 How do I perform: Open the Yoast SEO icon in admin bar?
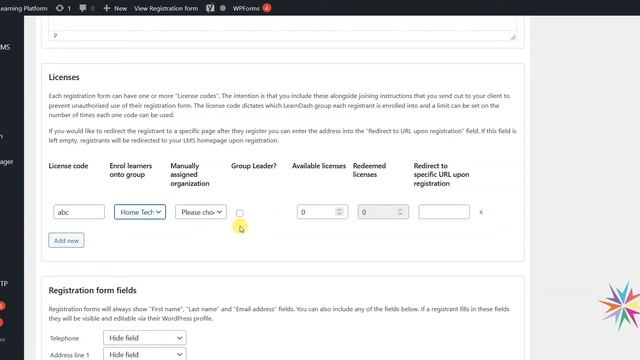coord(210,8)
